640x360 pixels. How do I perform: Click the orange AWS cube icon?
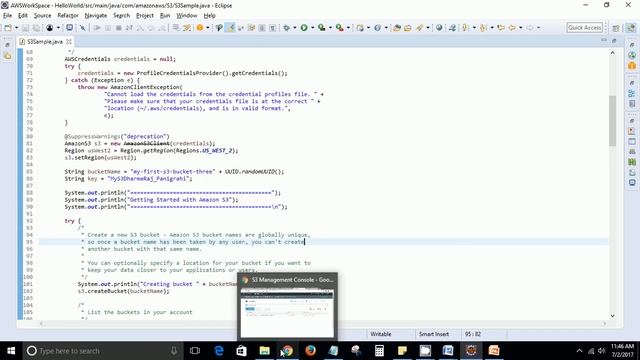click(x=200, y=28)
